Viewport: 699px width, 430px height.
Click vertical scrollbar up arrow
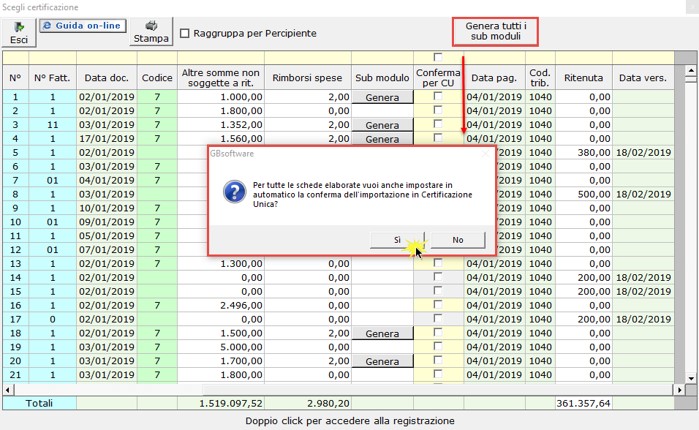pyautogui.click(x=691, y=70)
